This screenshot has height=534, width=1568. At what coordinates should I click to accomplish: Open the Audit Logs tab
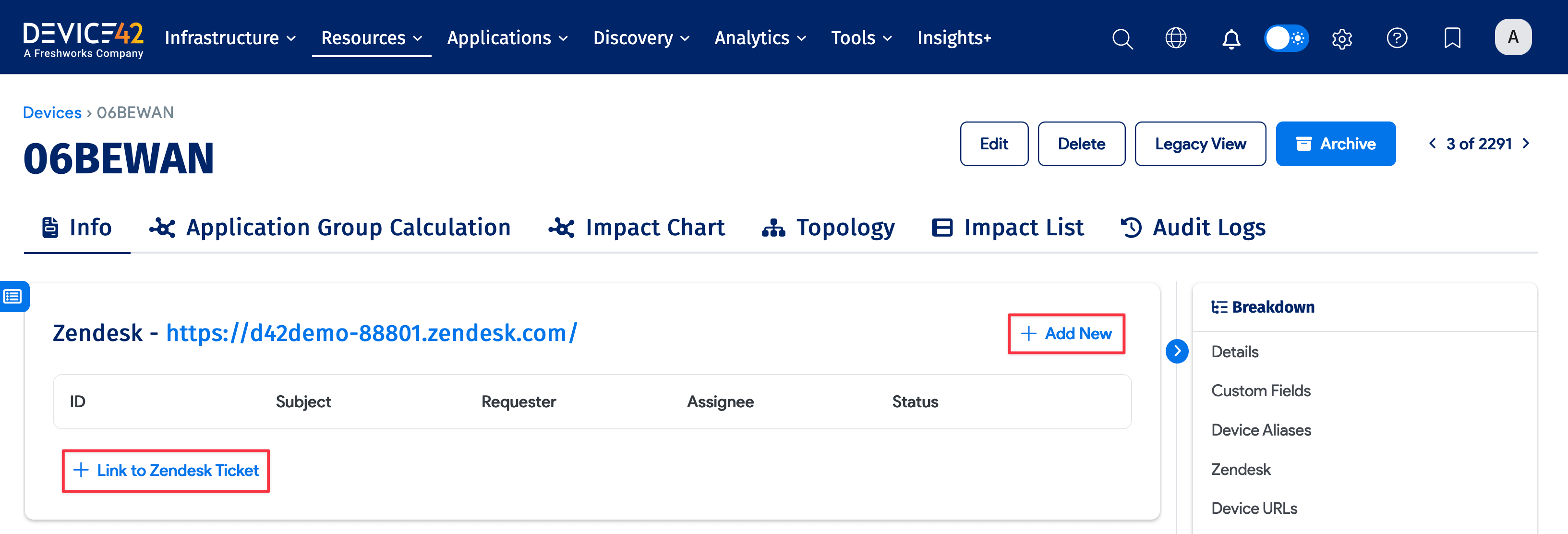pyautogui.click(x=1193, y=228)
